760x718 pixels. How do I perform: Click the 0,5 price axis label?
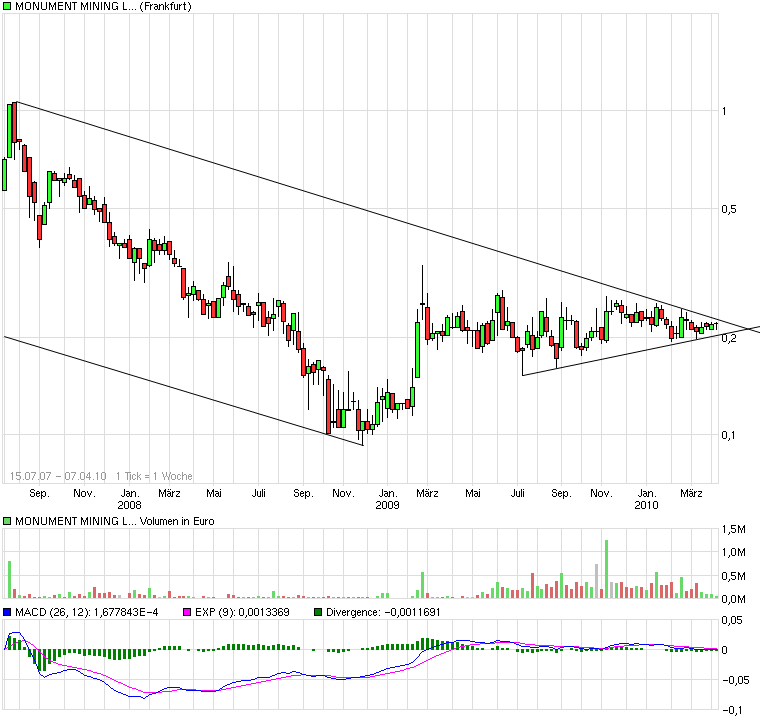[x=728, y=209]
